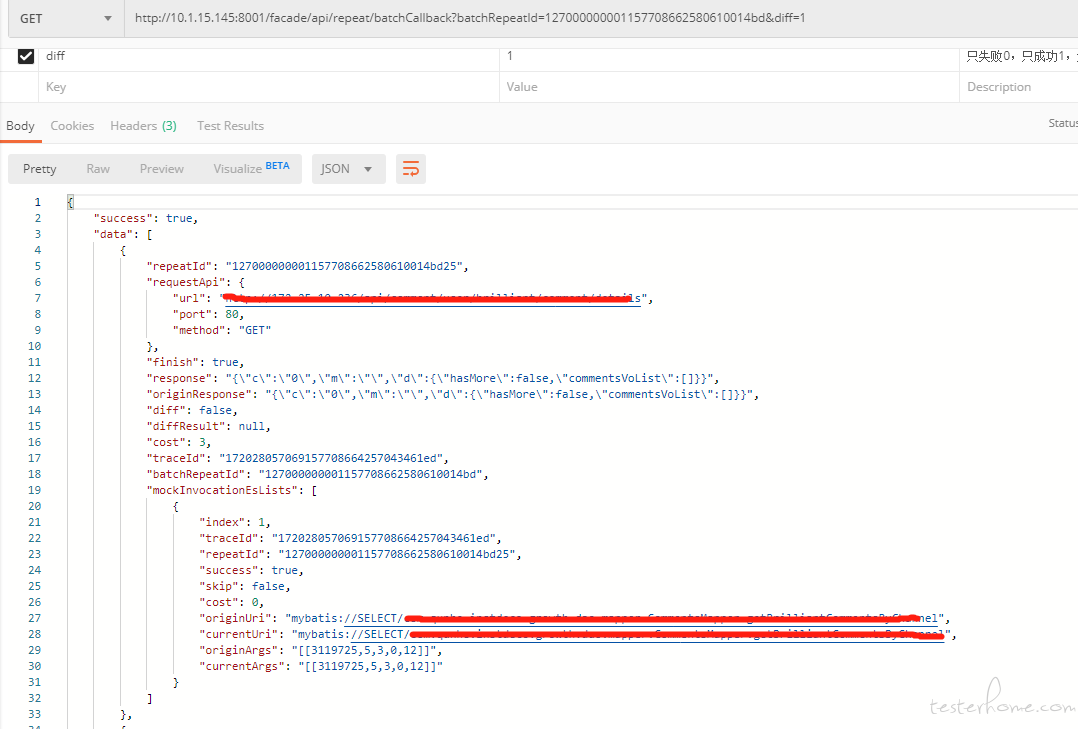Click the "diffResult": null line
The height and width of the screenshot is (729, 1078).
[208, 426]
